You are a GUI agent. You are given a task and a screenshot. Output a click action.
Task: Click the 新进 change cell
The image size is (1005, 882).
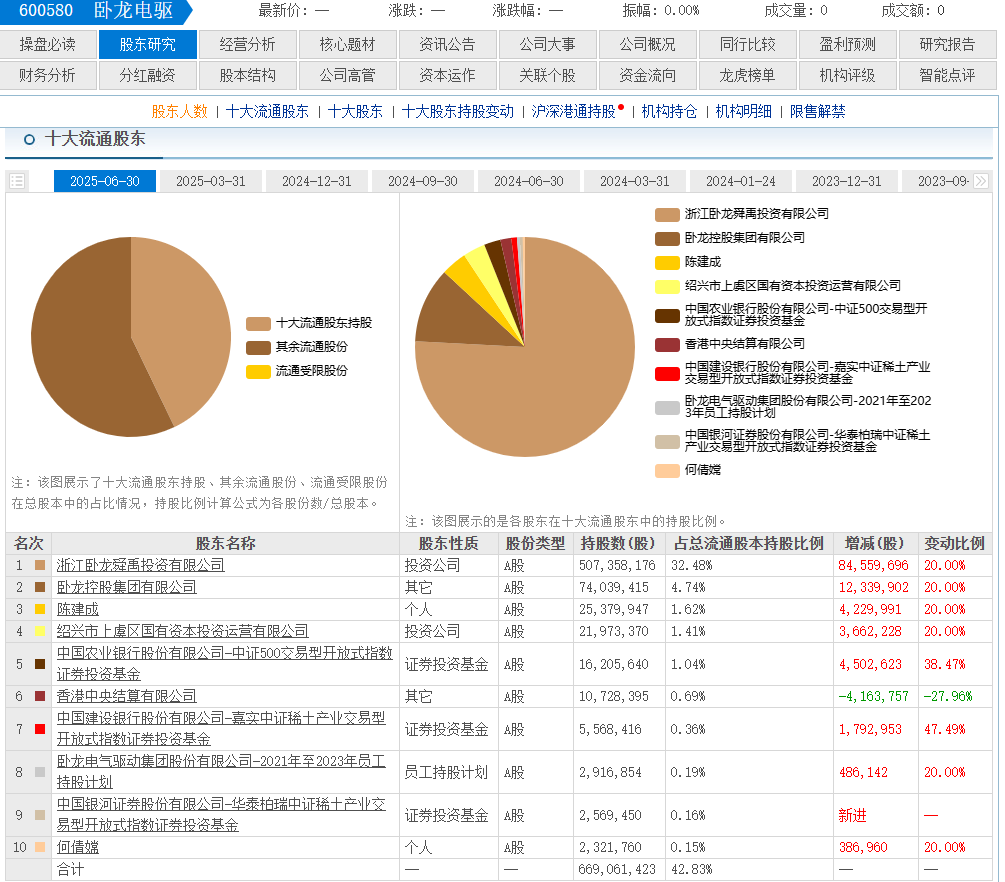click(852, 815)
